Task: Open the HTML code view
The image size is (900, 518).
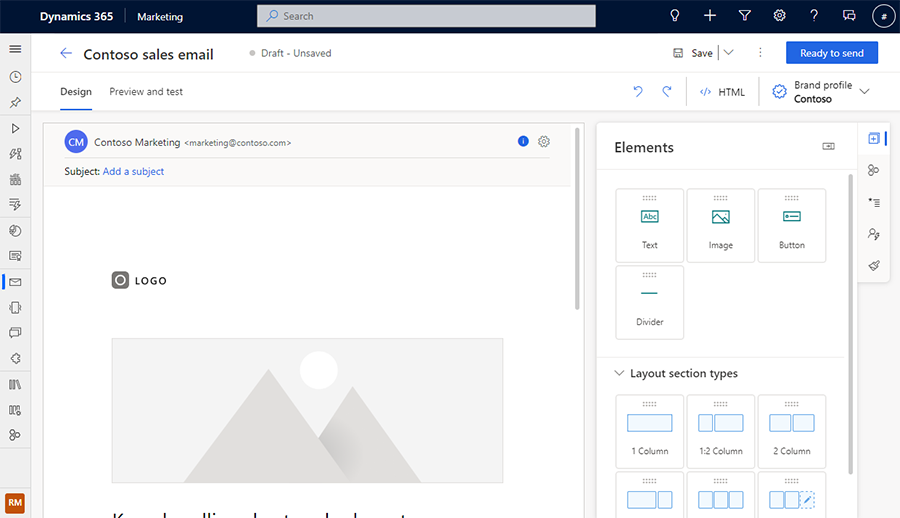Action: [x=722, y=92]
